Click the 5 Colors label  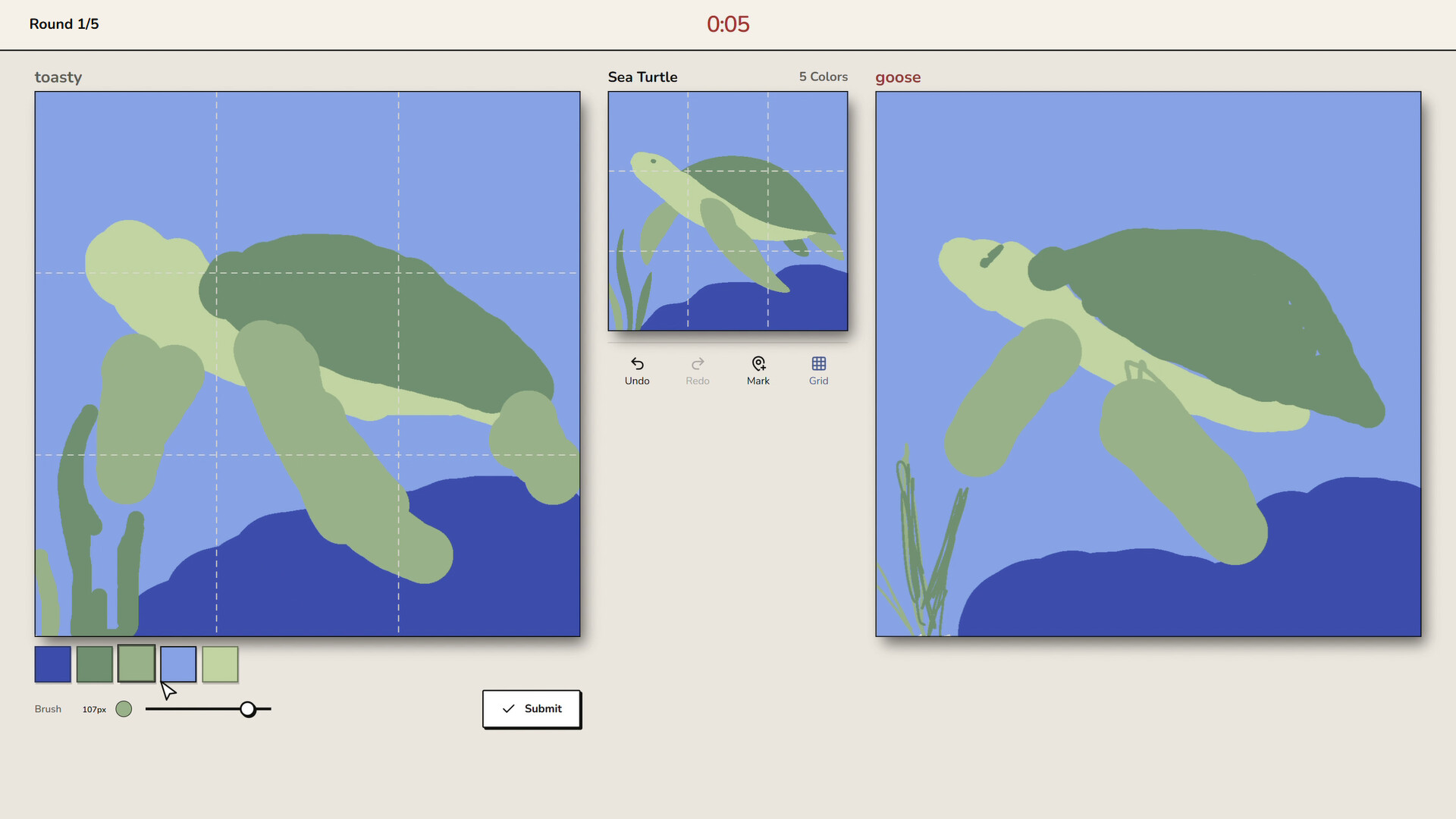[x=824, y=77]
